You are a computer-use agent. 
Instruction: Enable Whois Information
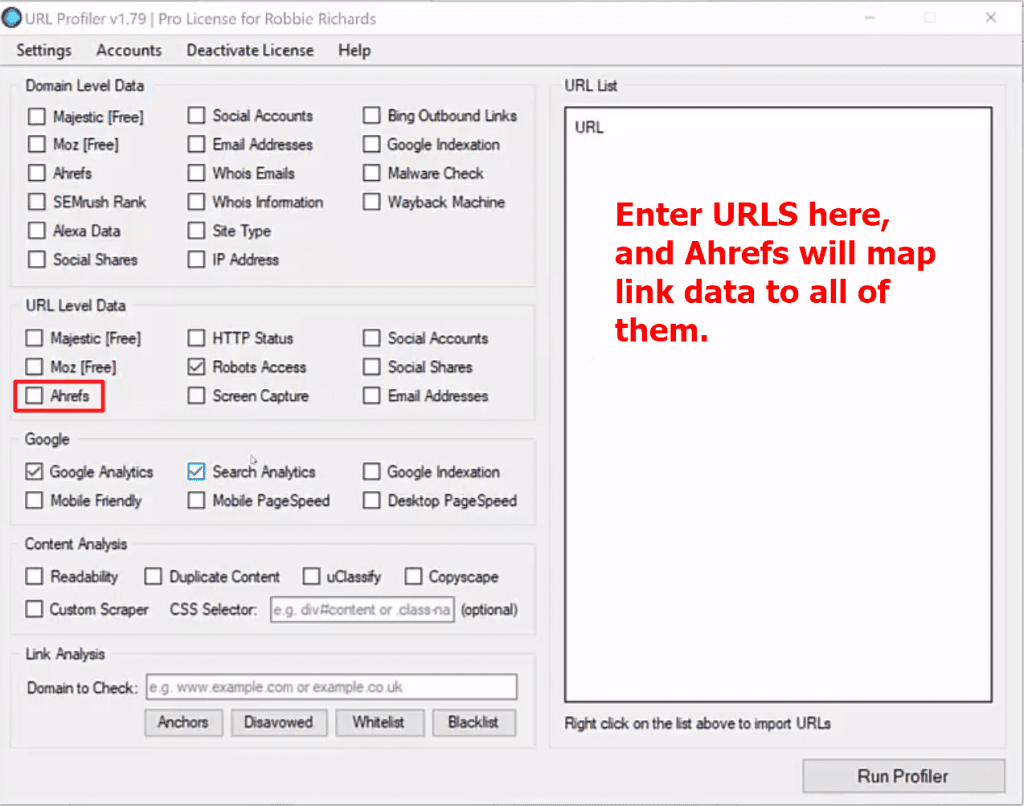click(x=196, y=202)
